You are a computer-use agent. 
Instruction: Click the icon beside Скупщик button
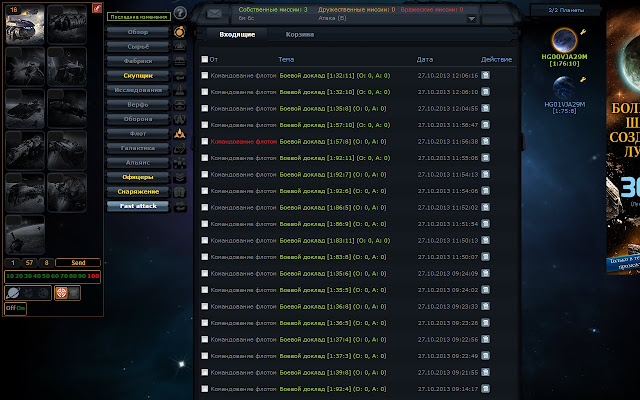pyautogui.click(x=180, y=76)
